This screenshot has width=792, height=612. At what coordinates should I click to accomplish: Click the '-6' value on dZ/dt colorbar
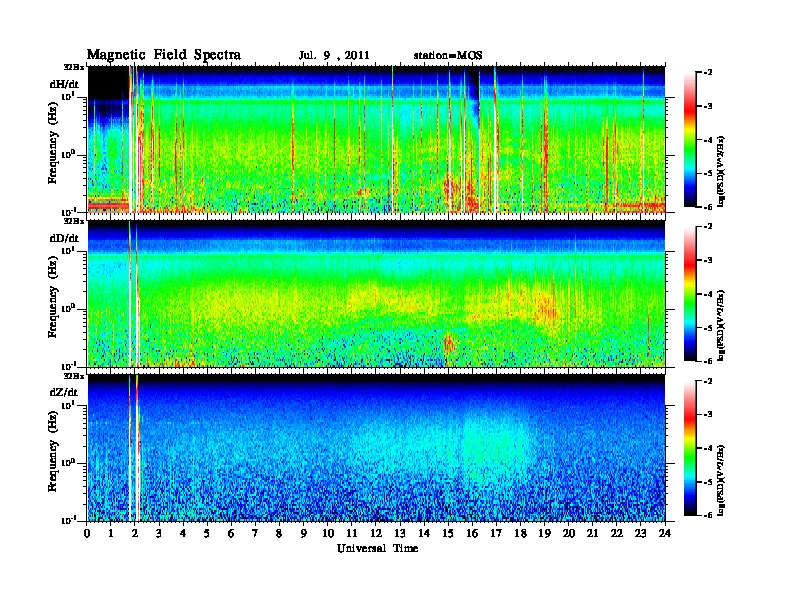click(x=708, y=515)
